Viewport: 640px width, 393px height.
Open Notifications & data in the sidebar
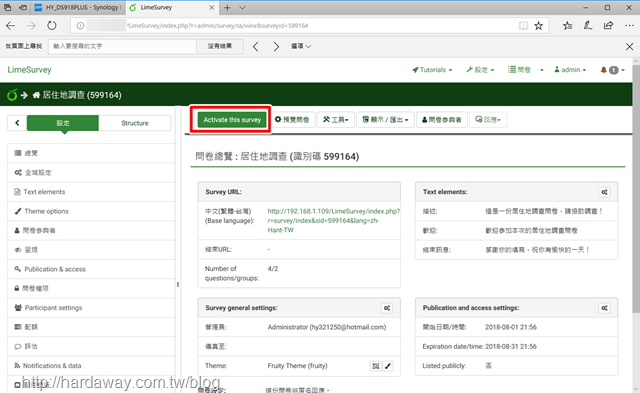tap(91, 366)
